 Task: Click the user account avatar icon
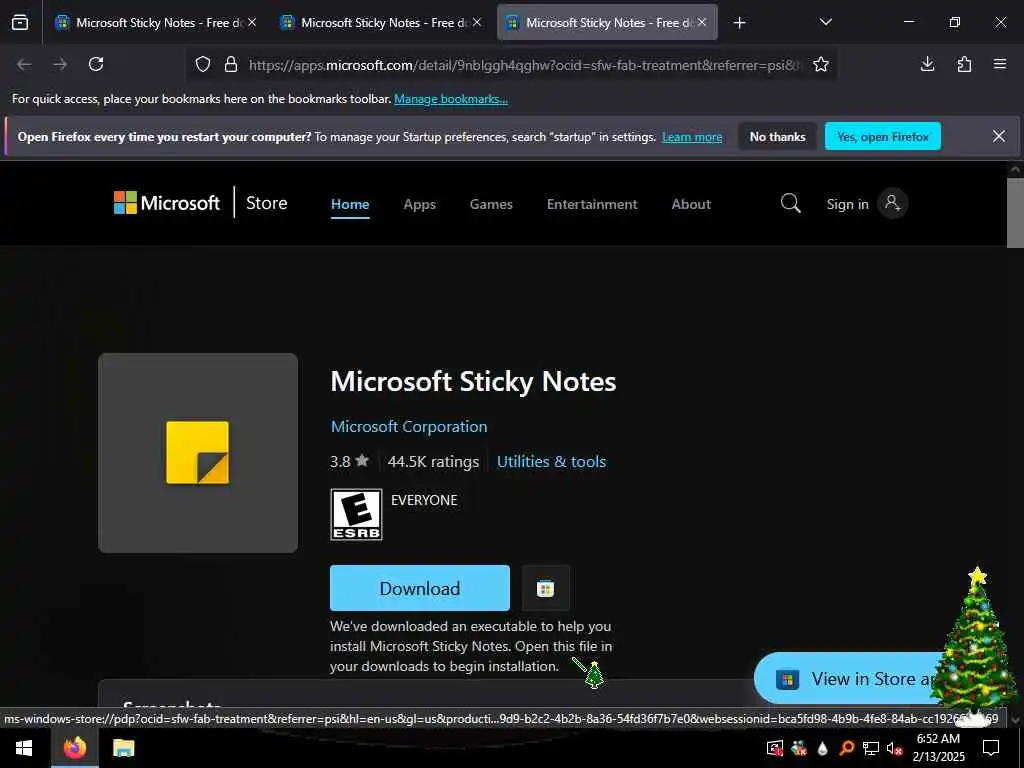click(892, 203)
